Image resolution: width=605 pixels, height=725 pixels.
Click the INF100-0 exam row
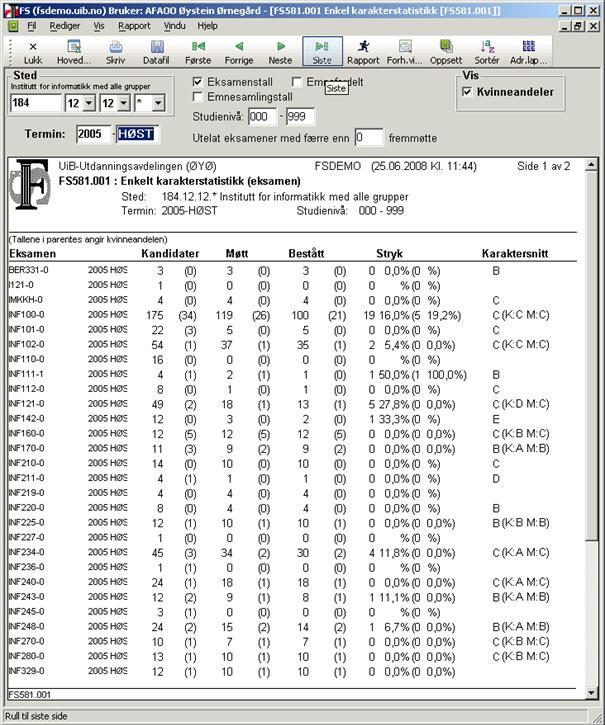(x=292, y=315)
